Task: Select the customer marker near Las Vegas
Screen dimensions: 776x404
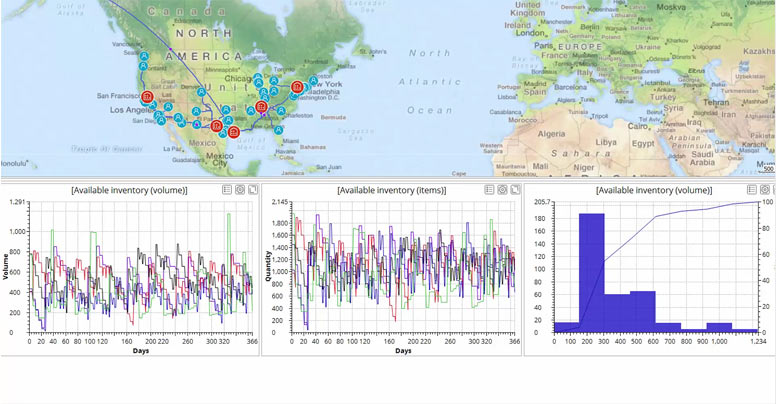Action: [x=168, y=106]
